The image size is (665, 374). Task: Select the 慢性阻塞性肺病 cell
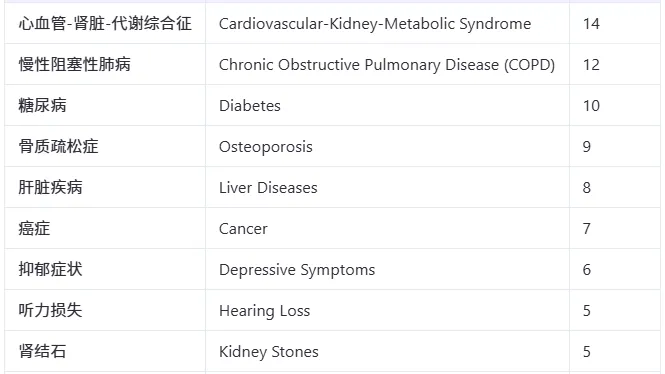(105, 64)
